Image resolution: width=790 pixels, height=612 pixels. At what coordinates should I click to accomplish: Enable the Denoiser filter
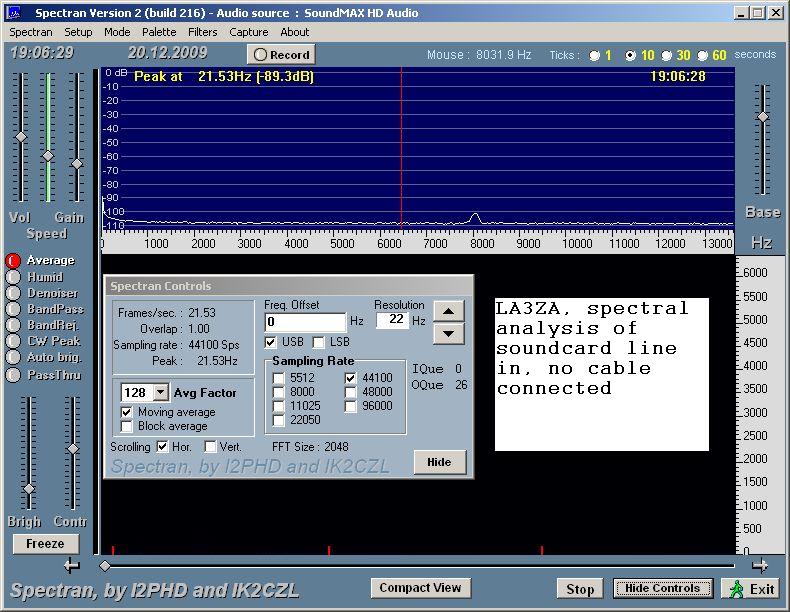point(13,293)
